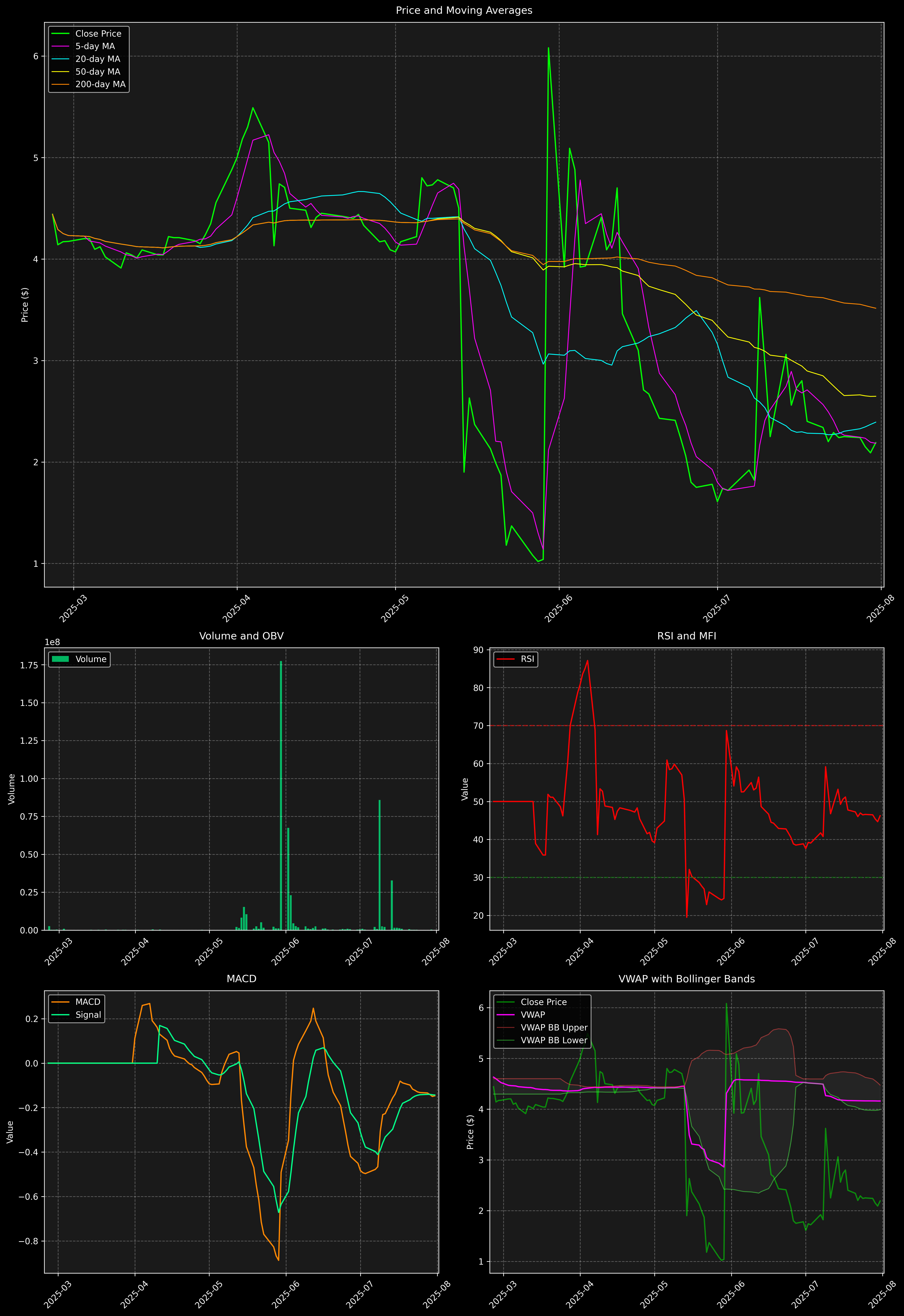Image resolution: width=904 pixels, height=1316 pixels.
Task: Select the "5-day MA" legend entry
Action: pyautogui.click(x=95, y=47)
